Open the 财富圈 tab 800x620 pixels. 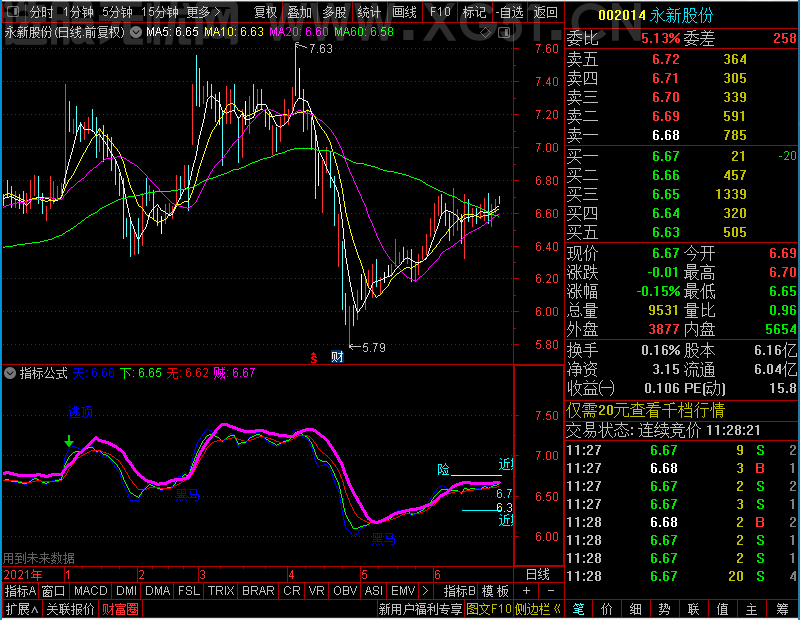tap(120, 609)
